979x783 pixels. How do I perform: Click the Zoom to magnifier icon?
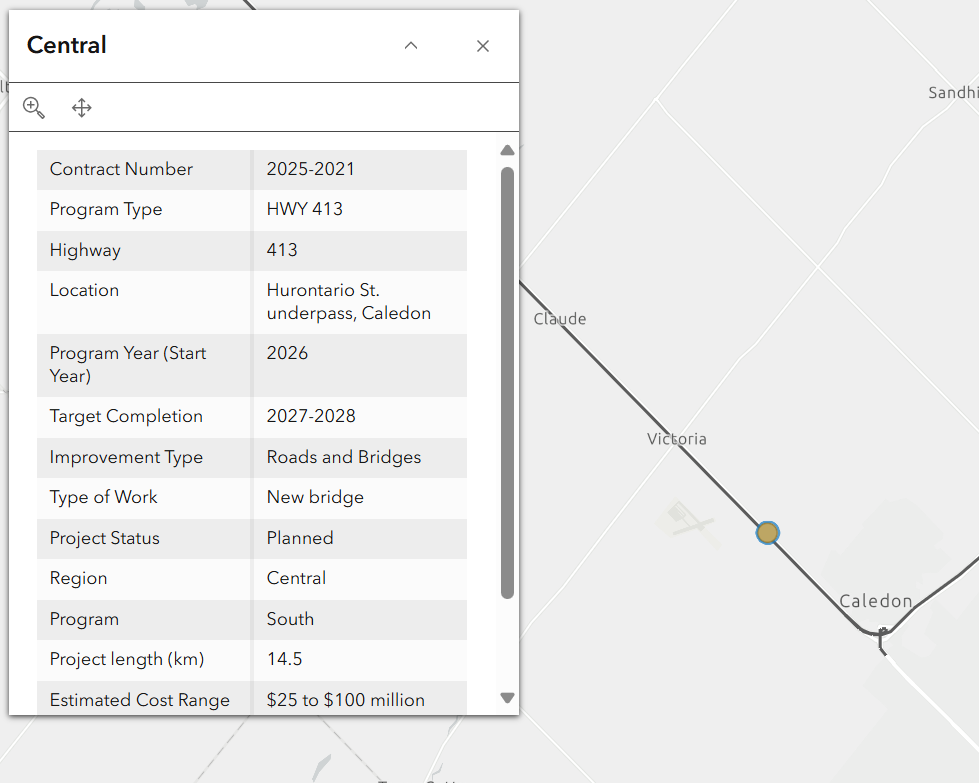coord(34,108)
